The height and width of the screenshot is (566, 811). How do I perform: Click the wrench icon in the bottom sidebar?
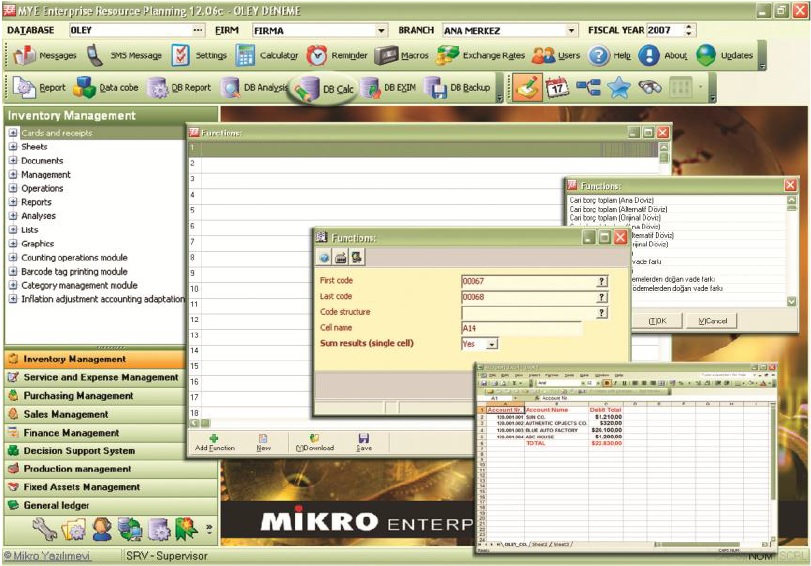click(44, 529)
